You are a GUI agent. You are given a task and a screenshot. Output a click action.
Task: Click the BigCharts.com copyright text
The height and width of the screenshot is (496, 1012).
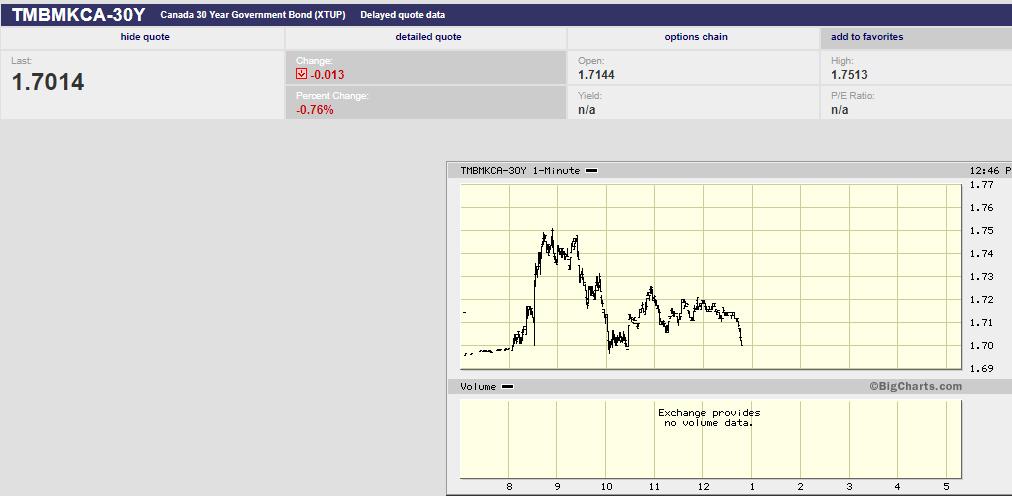point(915,386)
